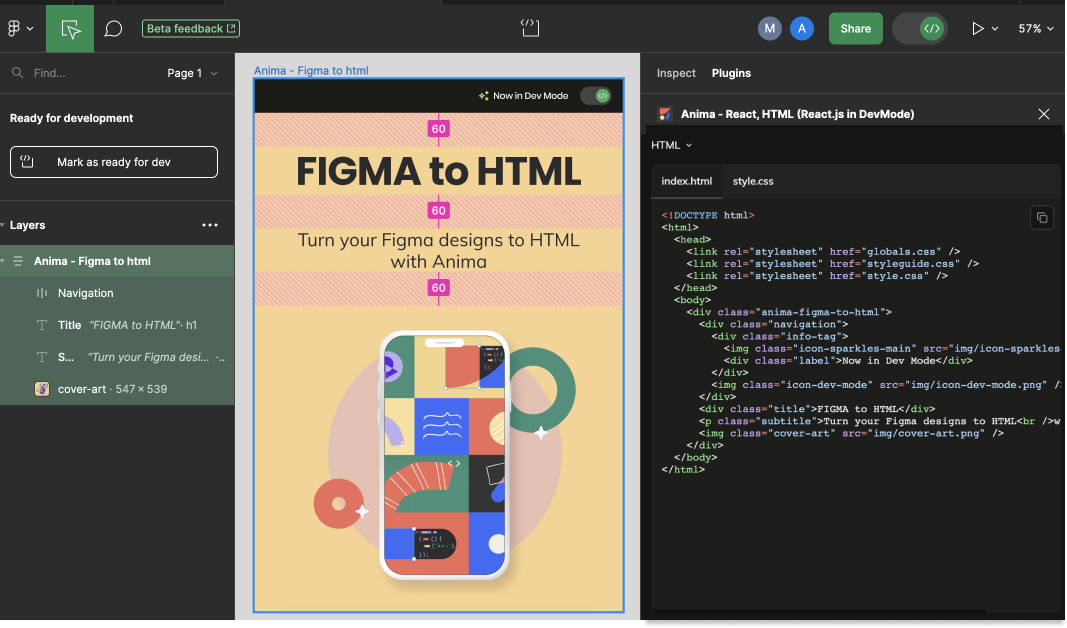This screenshot has width=1067, height=628.
Task: Select the Move cursor tool
Action: coord(70,29)
